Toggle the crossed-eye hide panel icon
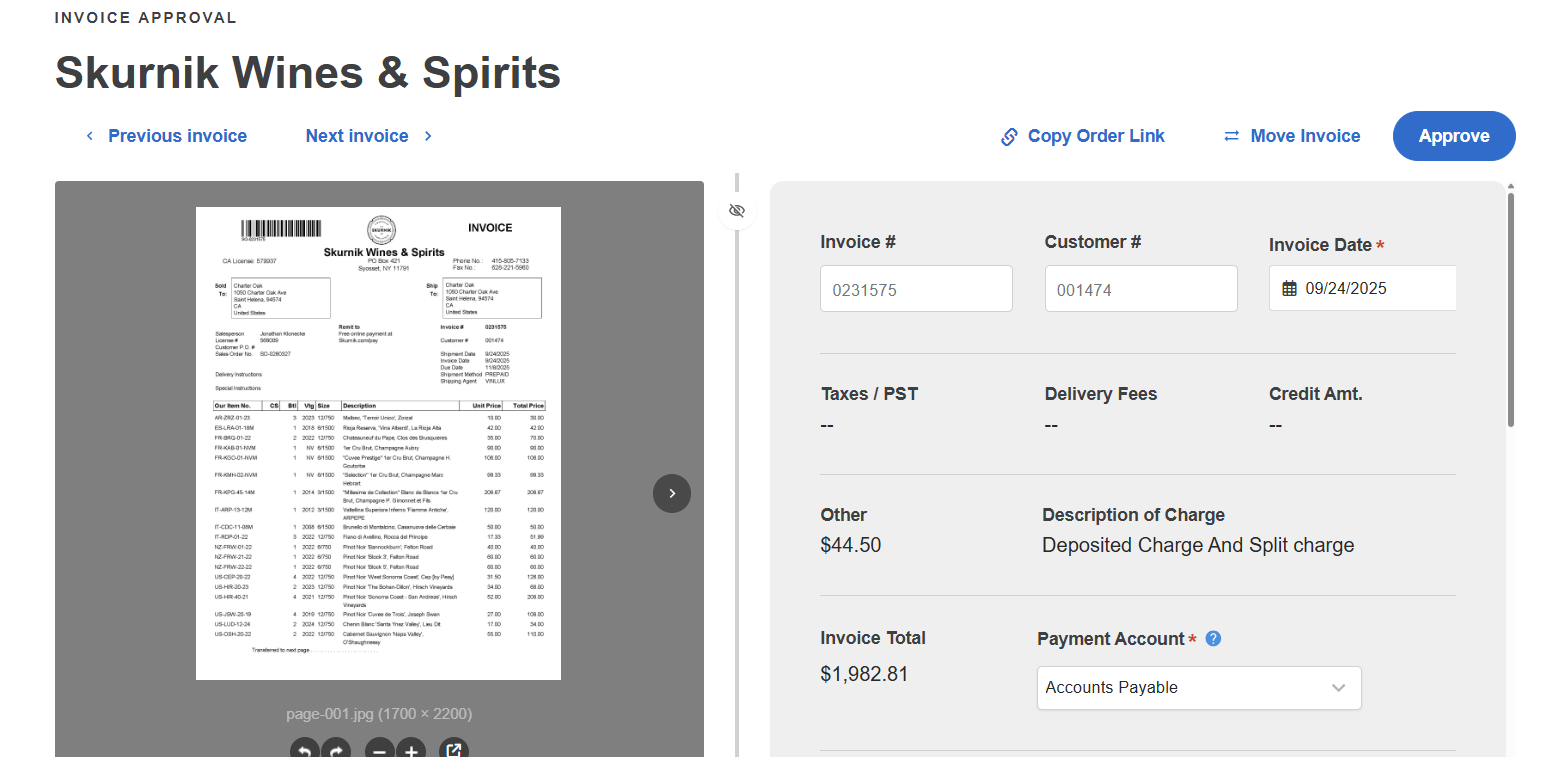This screenshot has height=757, width=1559. click(x=737, y=211)
